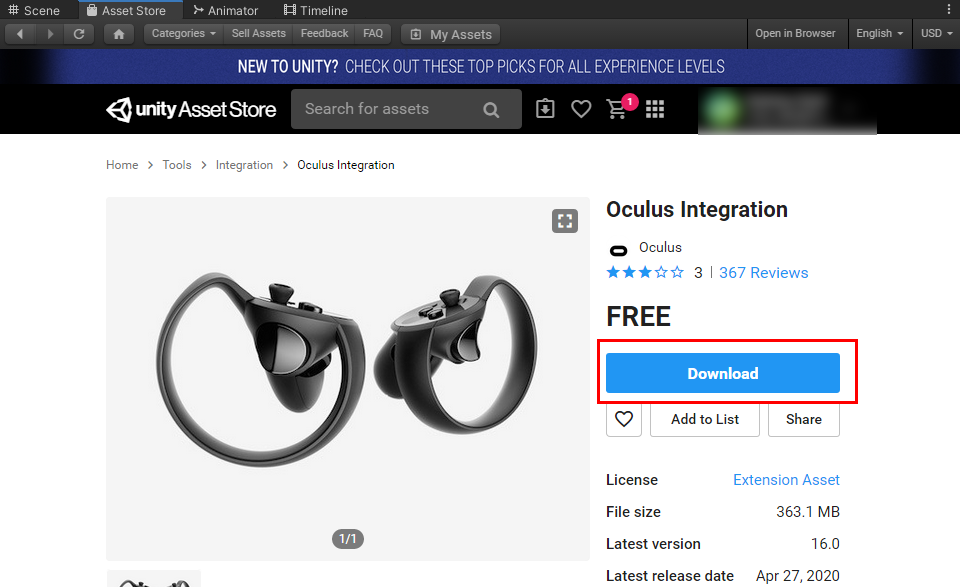Open the wishlist heart in header
960x587 pixels.
pyautogui.click(x=581, y=109)
